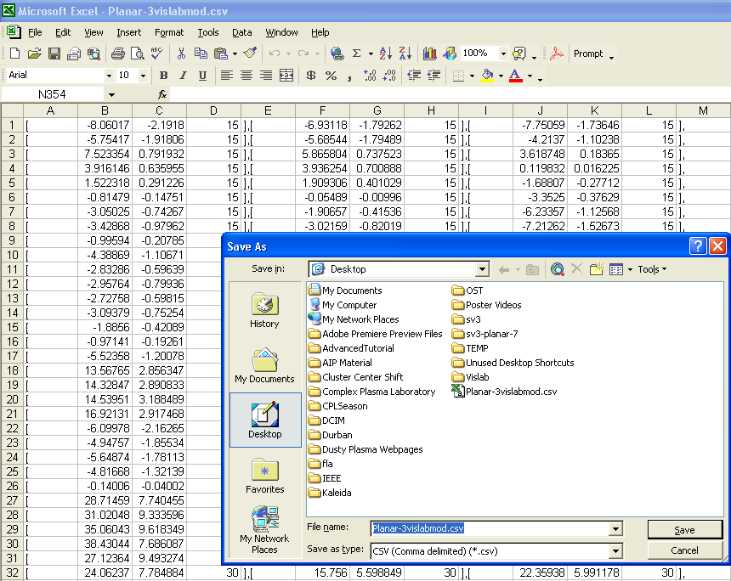Click the Cancel button
Screen dimensions: 731x581
click(684, 550)
